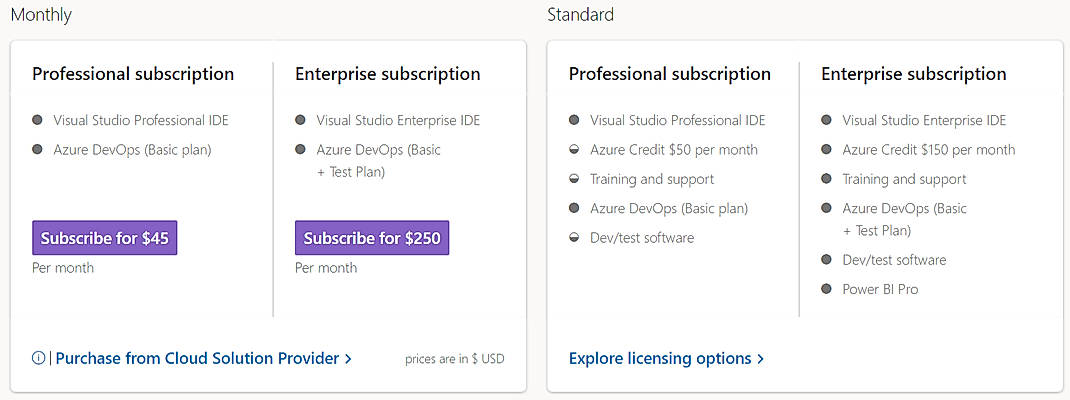
Task: Click the chevron after Cloud Solution Provider
Action: coord(348,358)
